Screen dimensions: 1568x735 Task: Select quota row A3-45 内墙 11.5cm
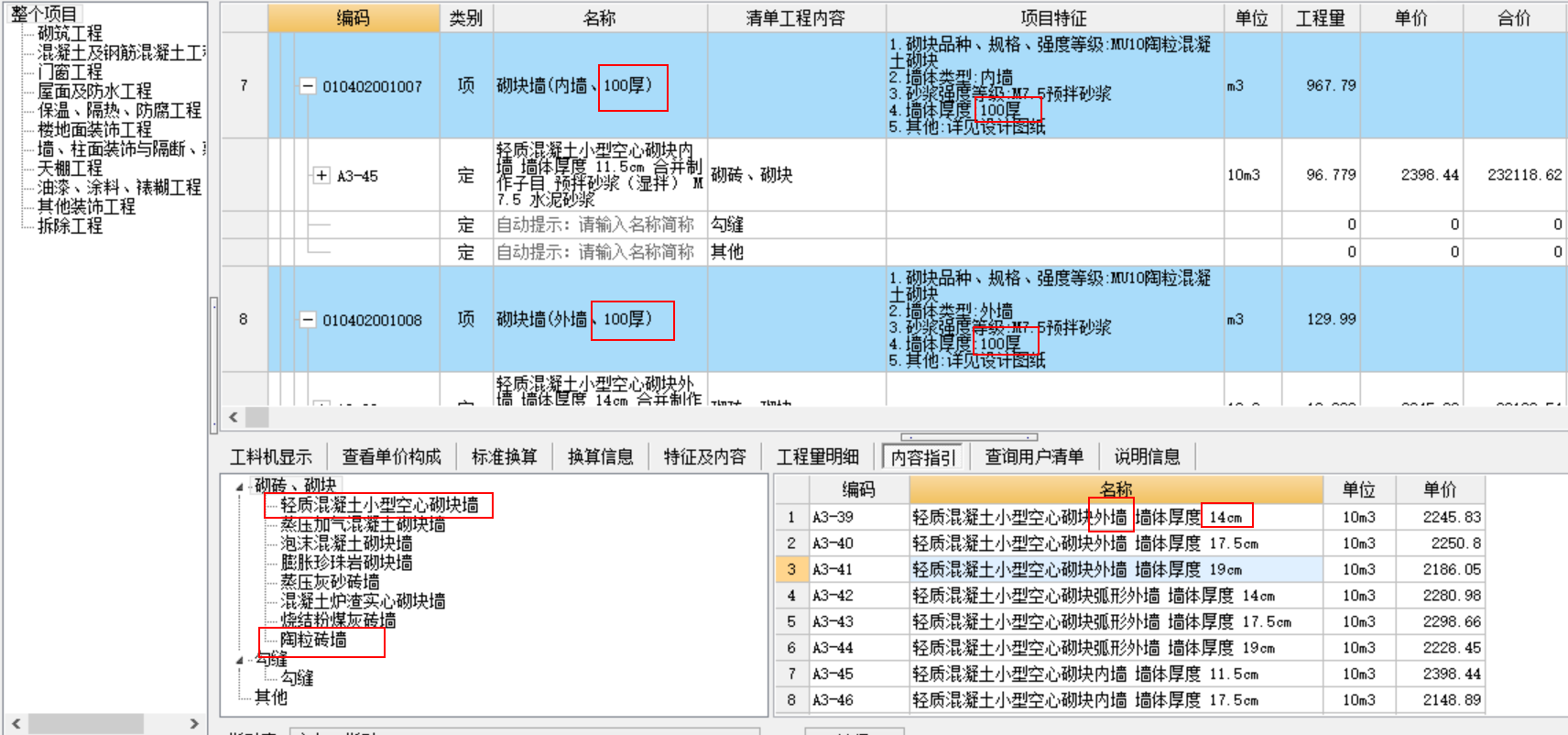(1129, 674)
